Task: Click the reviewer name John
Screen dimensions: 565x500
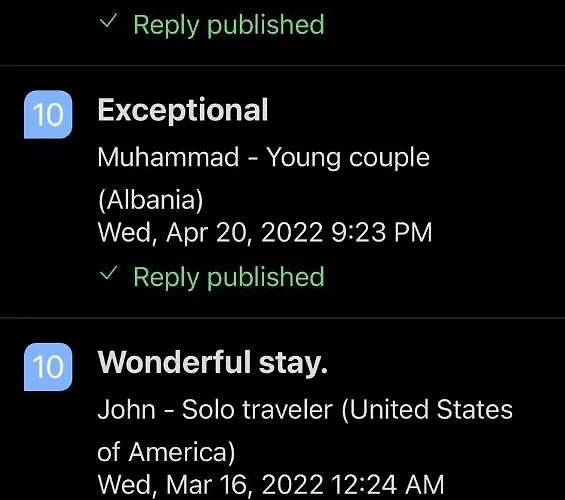Action: (126, 410)
